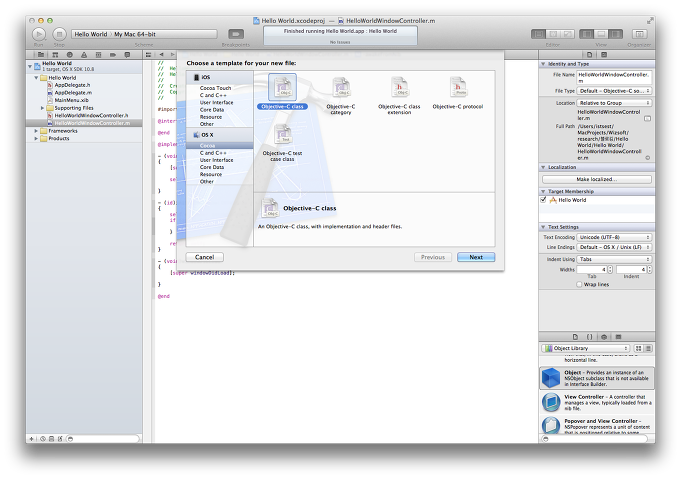Open the Indent Using dropdown
681x479 pixels.
pos(614,259)
